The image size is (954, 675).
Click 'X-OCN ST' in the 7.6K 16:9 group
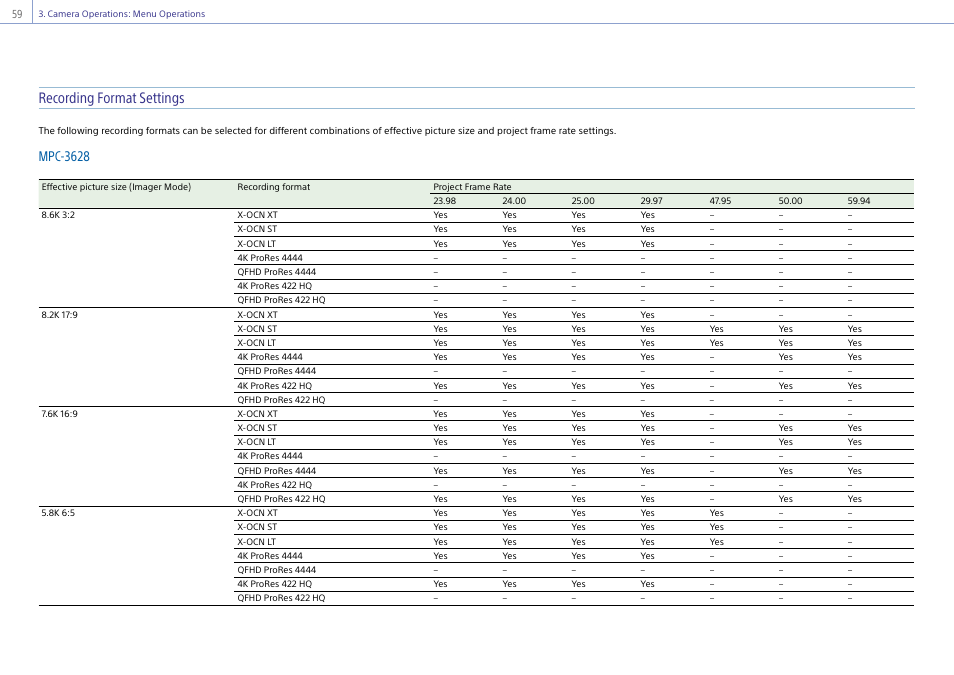click(257, 428)
